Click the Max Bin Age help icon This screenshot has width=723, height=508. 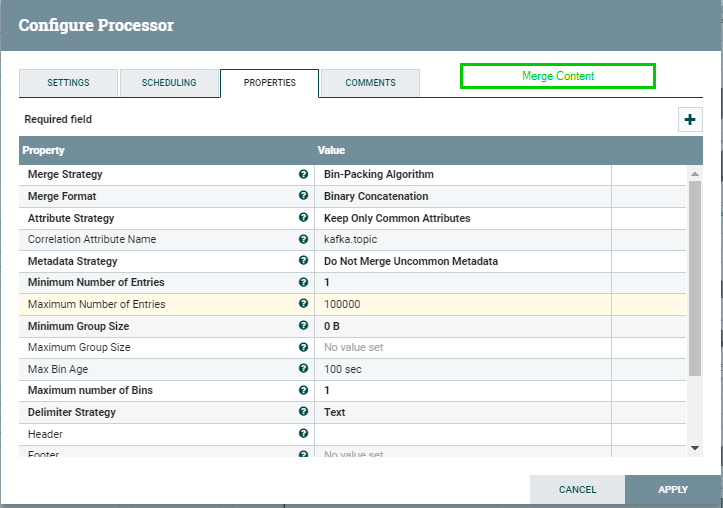click(x=303, y=368)
